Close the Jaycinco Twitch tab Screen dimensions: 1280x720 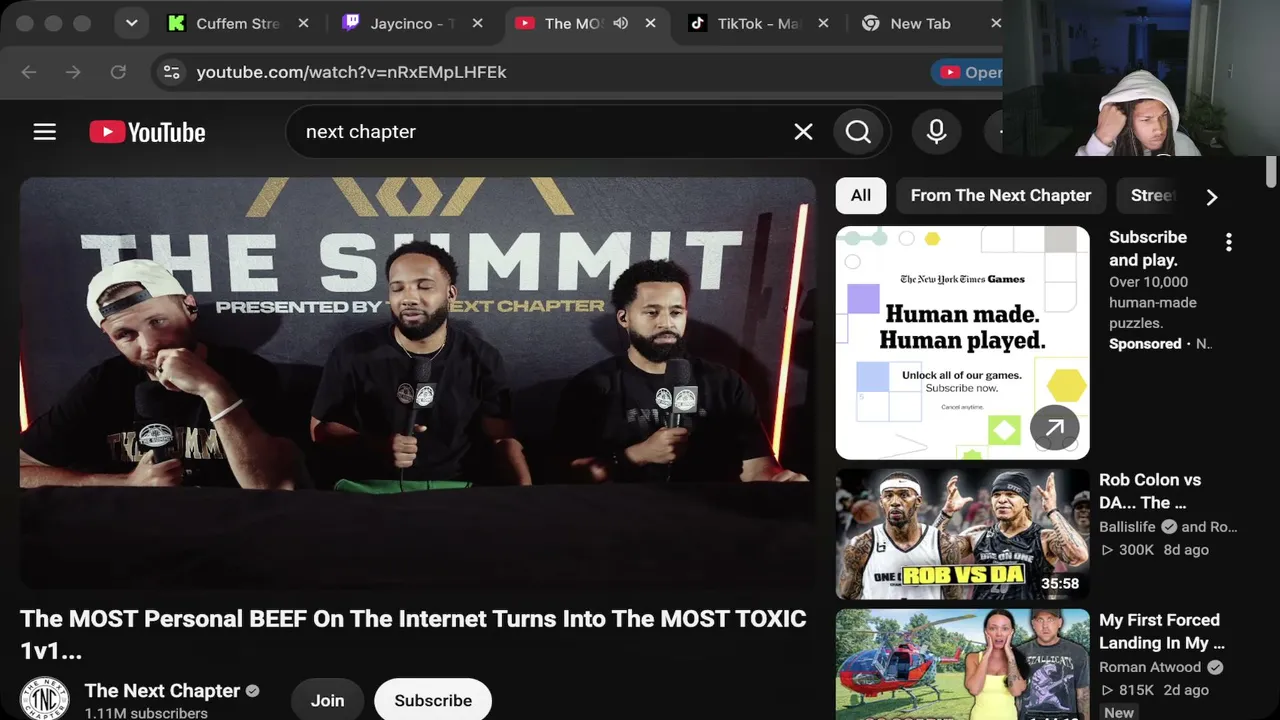pyautogui.click(x=478, y=23)
